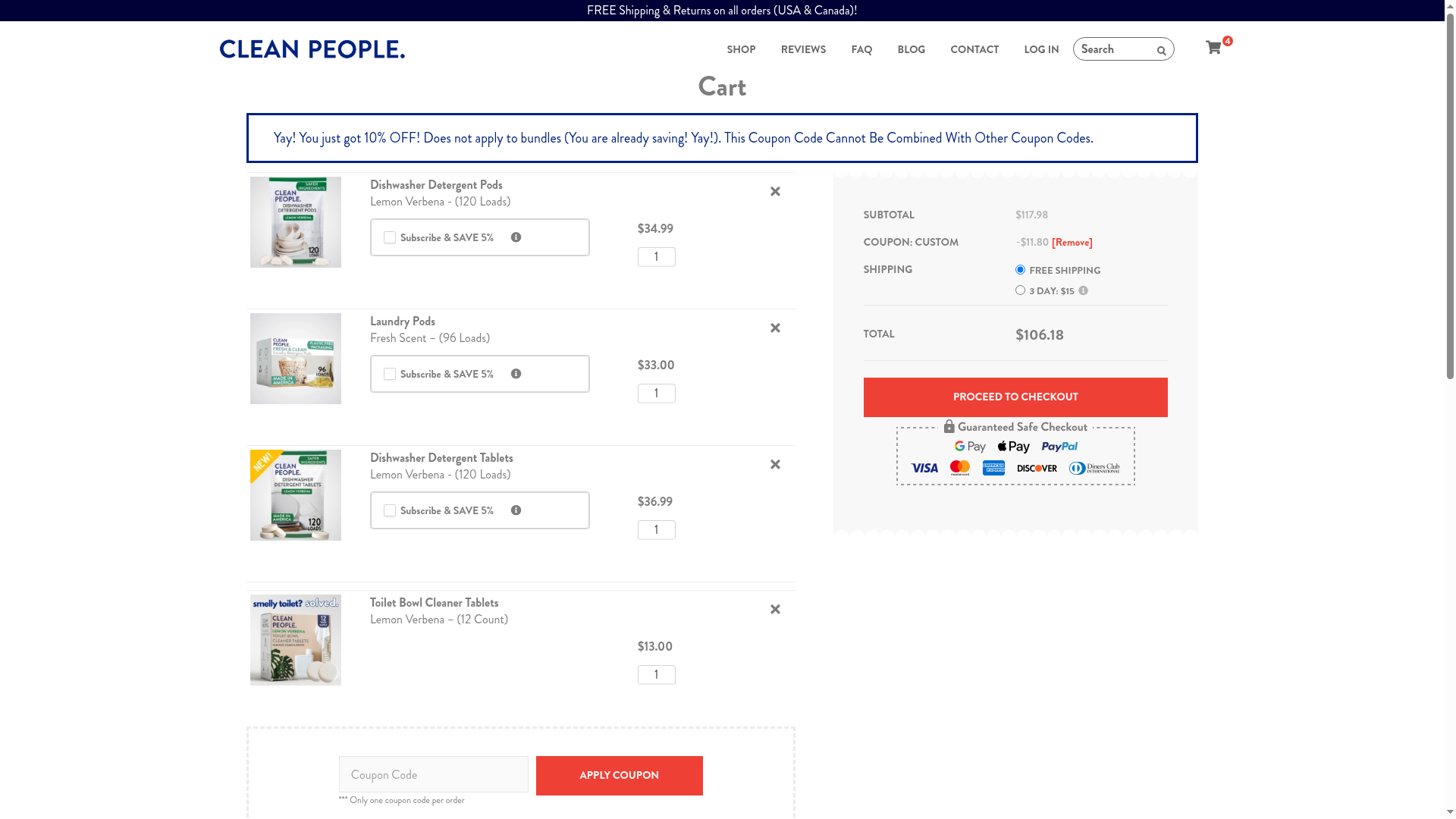Click the Clean People logo

(x=312, y=49)
